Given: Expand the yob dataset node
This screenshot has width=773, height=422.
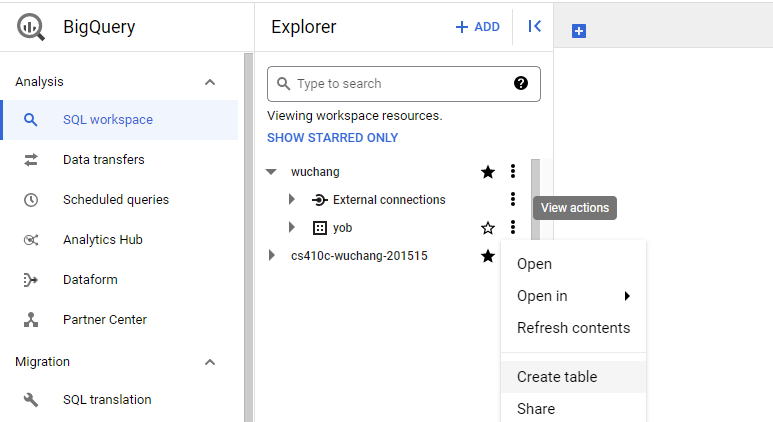Looking at the screenshot, I should [292, 228].
